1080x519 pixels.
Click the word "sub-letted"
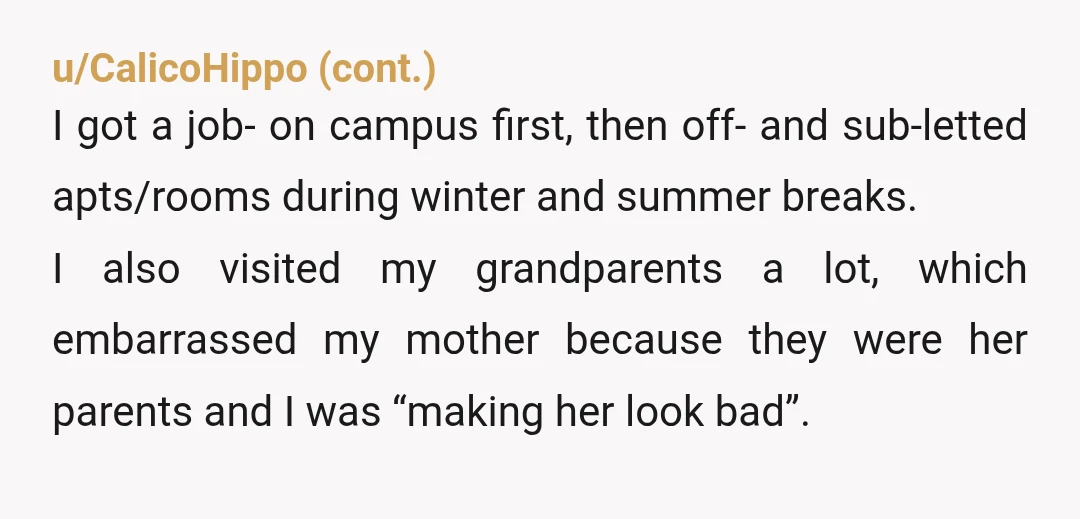(935, 126)
